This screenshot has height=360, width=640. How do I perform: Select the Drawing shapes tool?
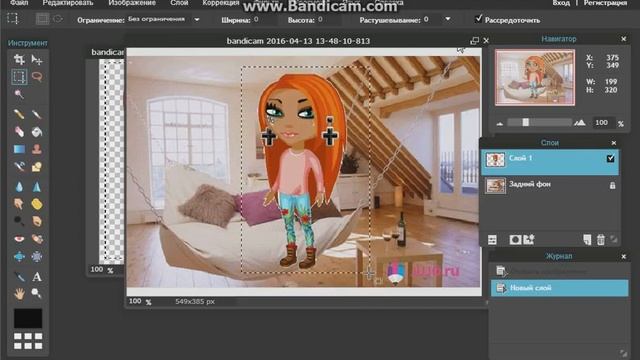(x=37, y=167)
